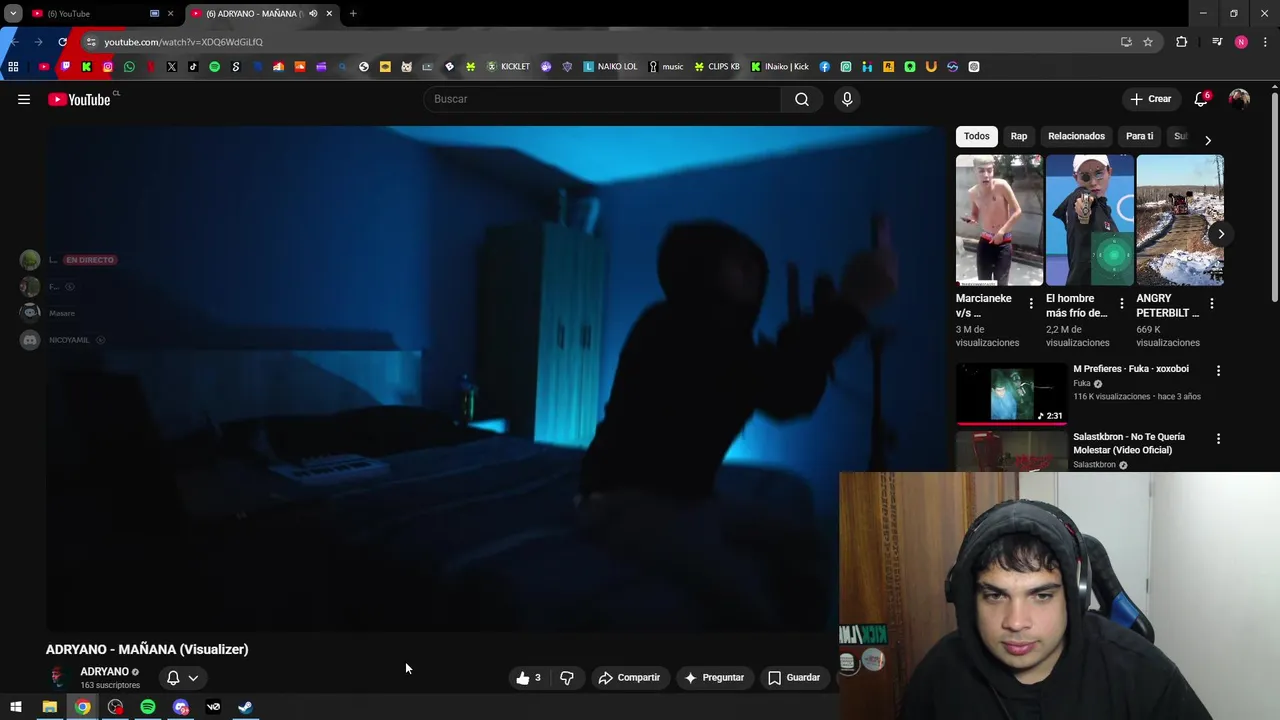Open the apps grid shortcut in bookmarks bar
Viewport: 1280px width, 720px height.
pos(13,67)
